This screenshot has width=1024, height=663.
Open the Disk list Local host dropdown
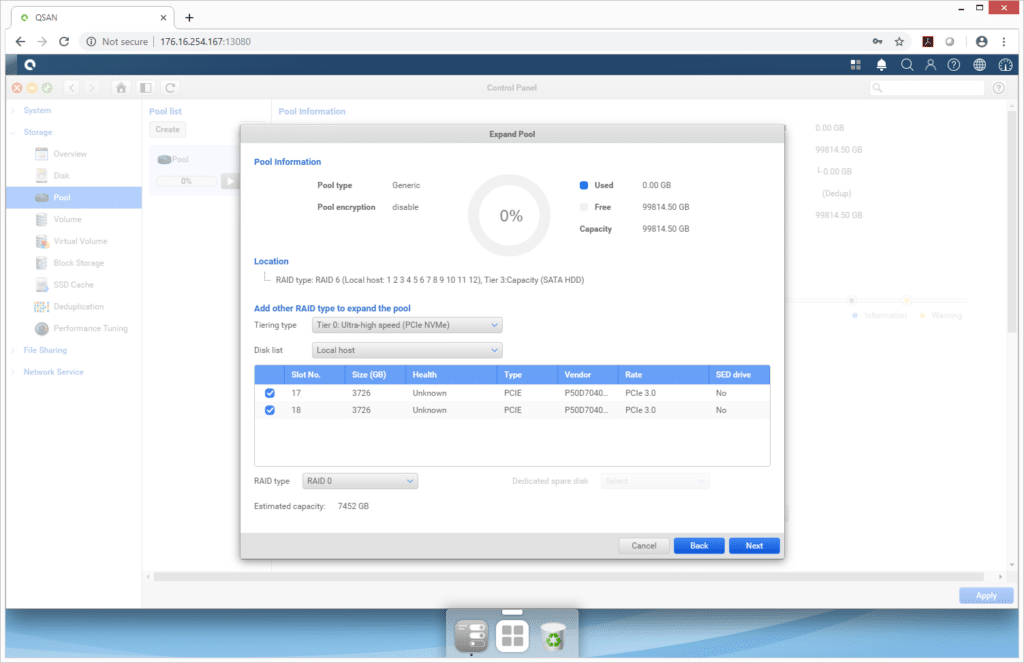[407, 350]
